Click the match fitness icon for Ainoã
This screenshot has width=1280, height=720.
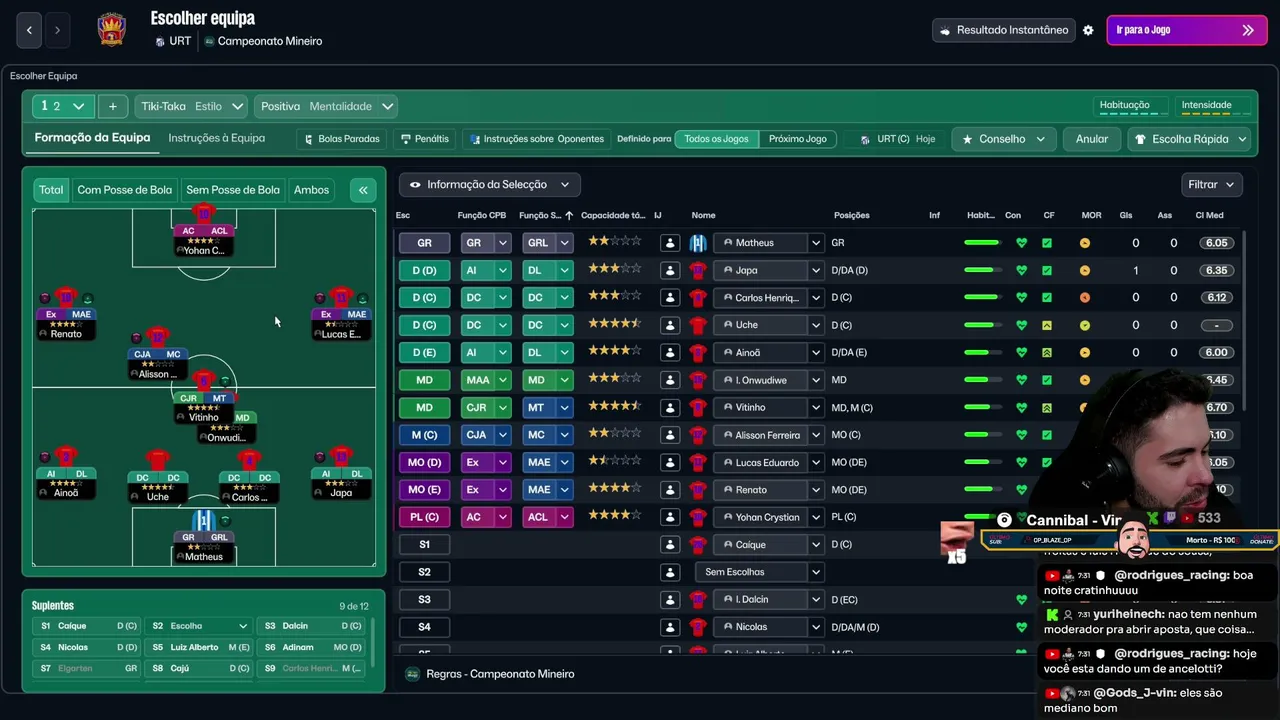click(x=1047, y=352)
